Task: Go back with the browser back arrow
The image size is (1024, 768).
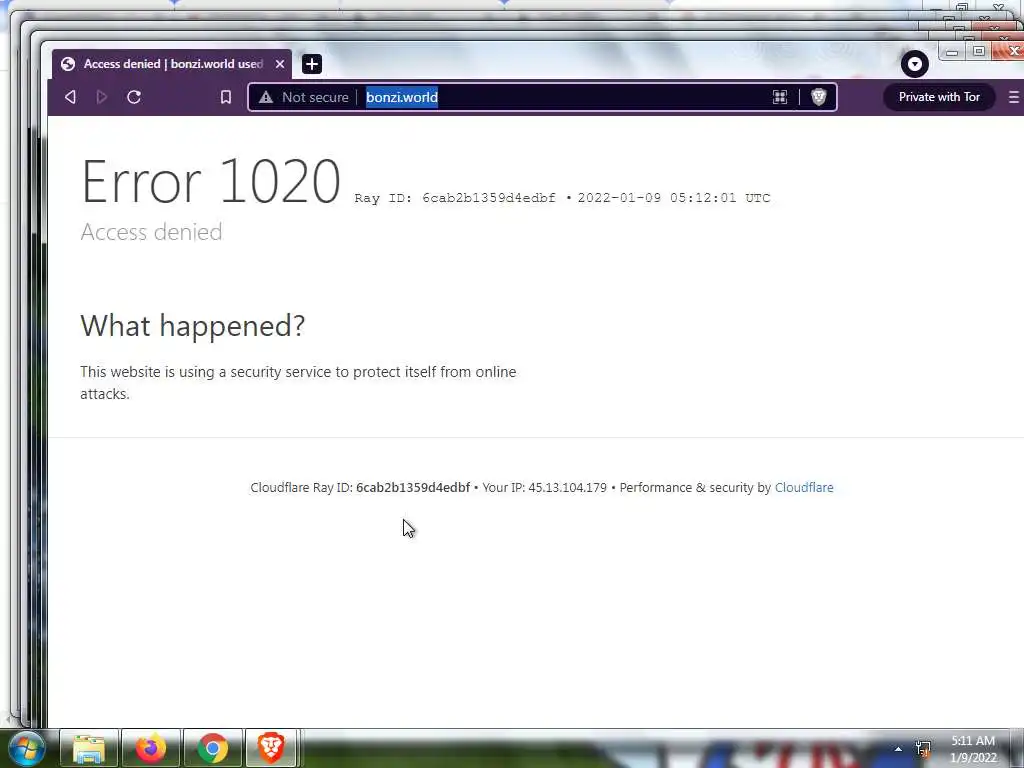Action: (71, 97)
